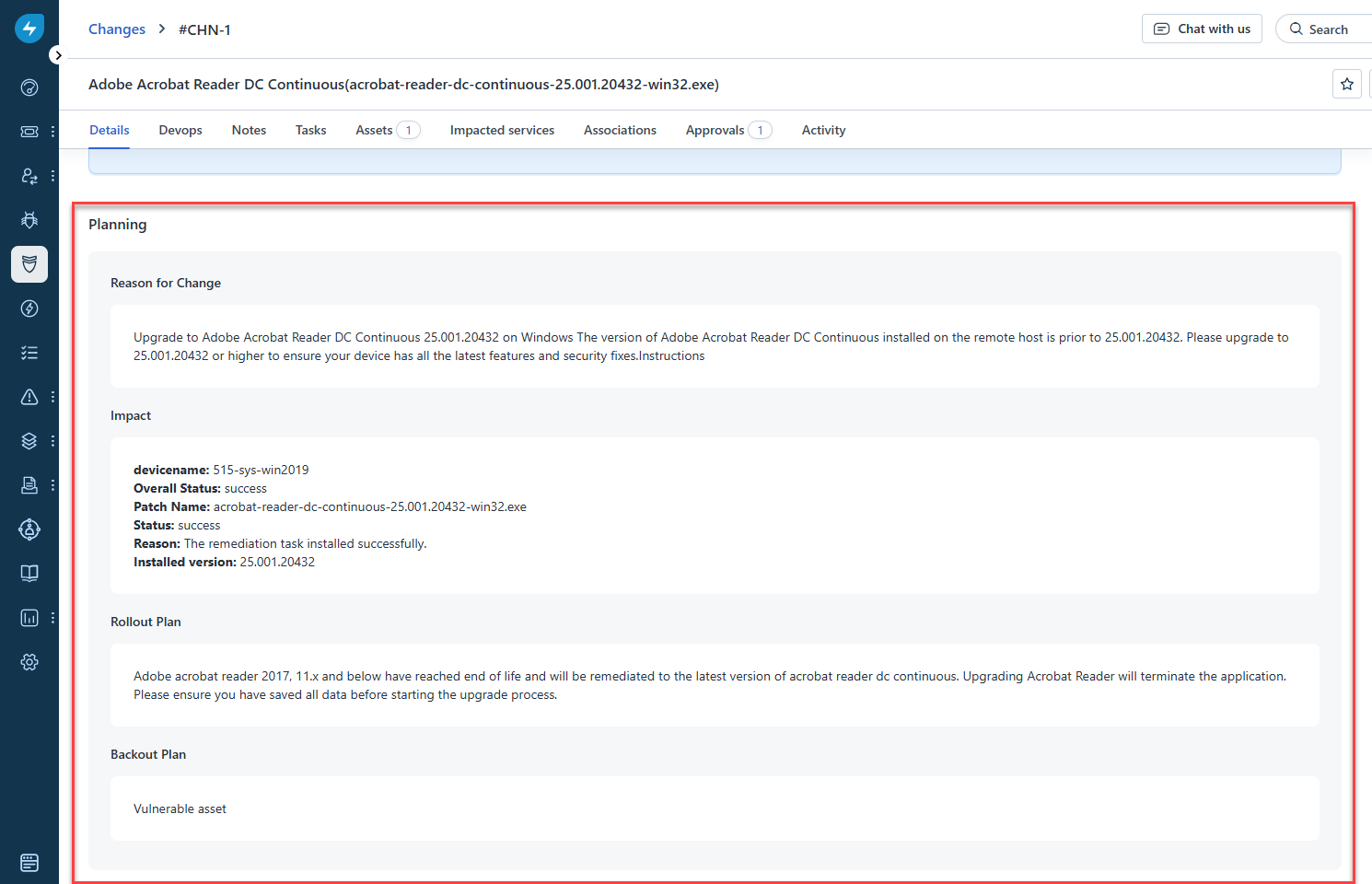
Task: Switch to the Associations tab
Action: tap(620, 130)
